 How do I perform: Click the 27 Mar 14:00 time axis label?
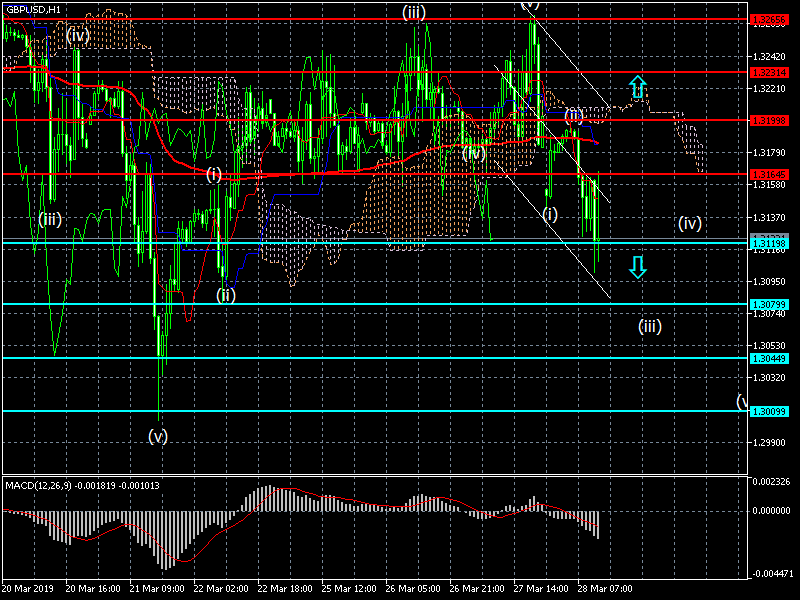(x=541, y=588)
